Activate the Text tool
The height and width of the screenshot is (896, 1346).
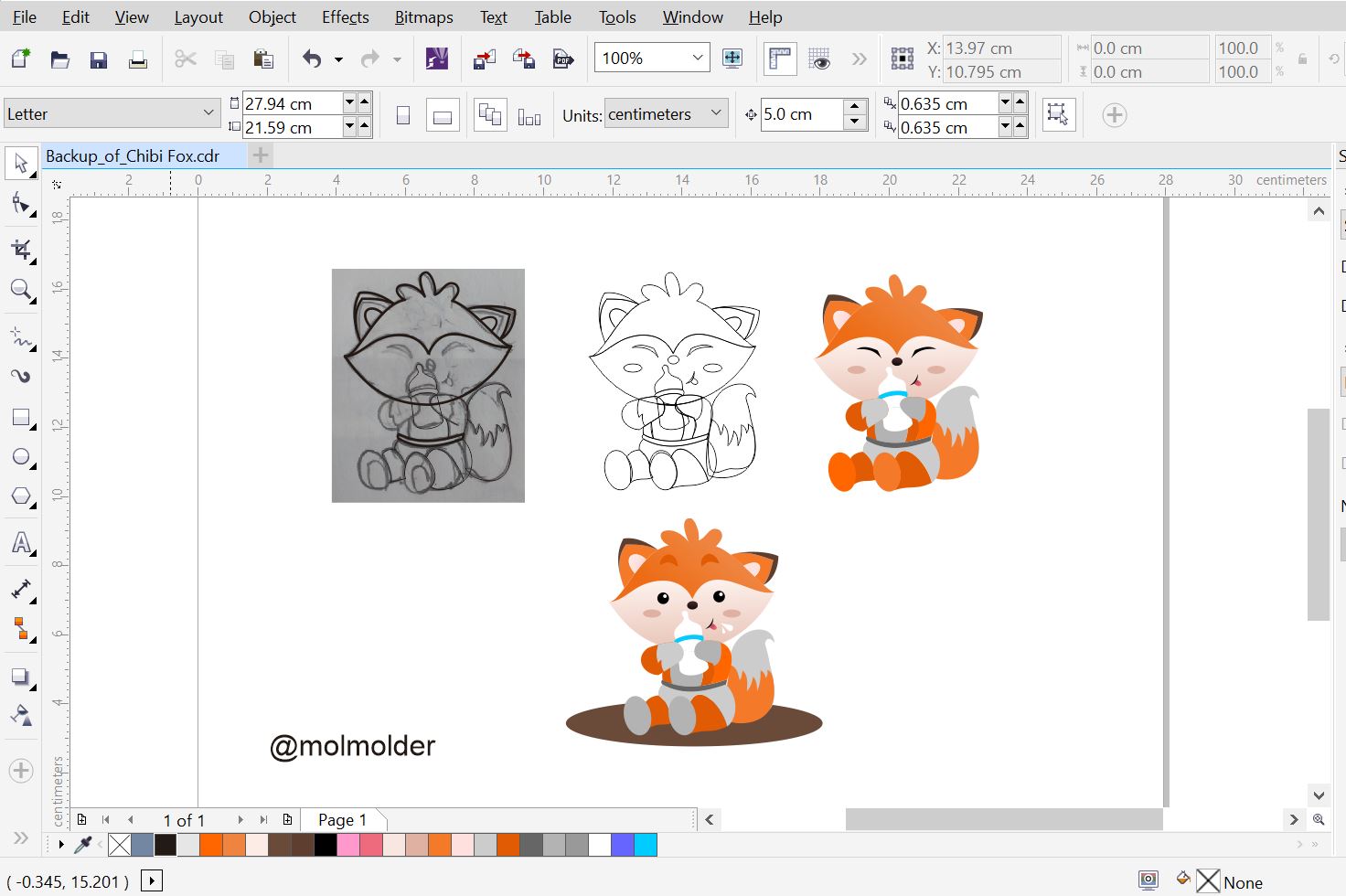click(x=20, y=543)
